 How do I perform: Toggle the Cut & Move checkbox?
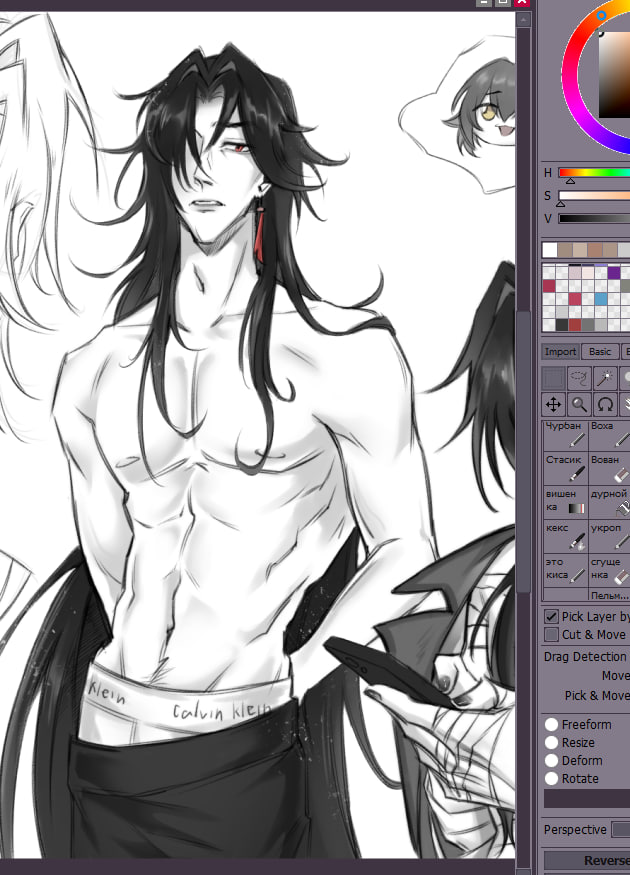pyautogui.click(x=551, y=634)
